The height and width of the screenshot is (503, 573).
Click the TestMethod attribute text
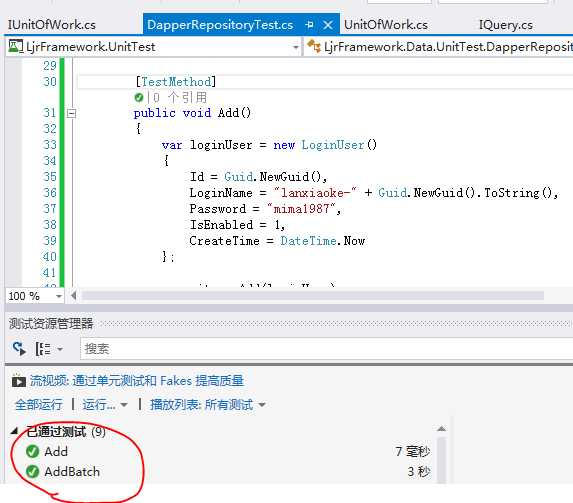(176, 82)
